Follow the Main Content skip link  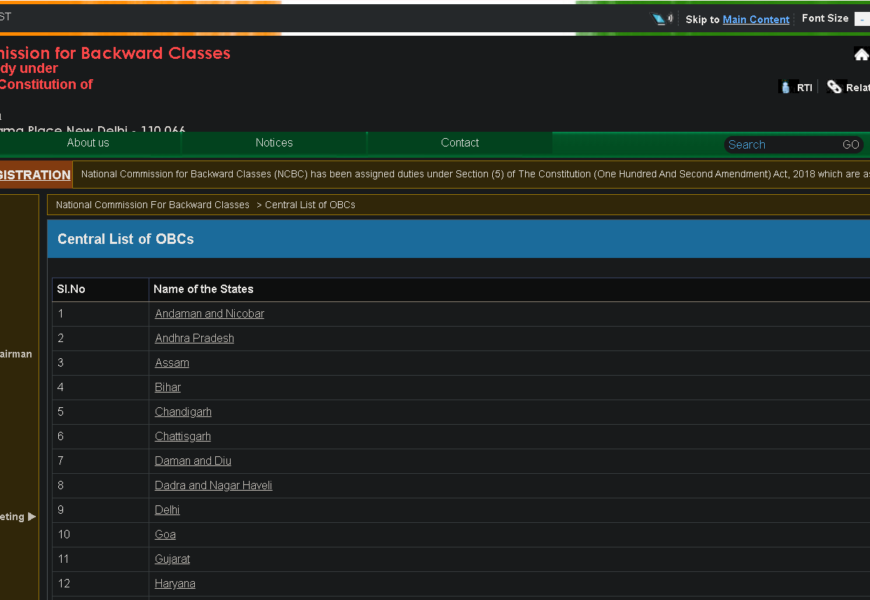point(756,20)
